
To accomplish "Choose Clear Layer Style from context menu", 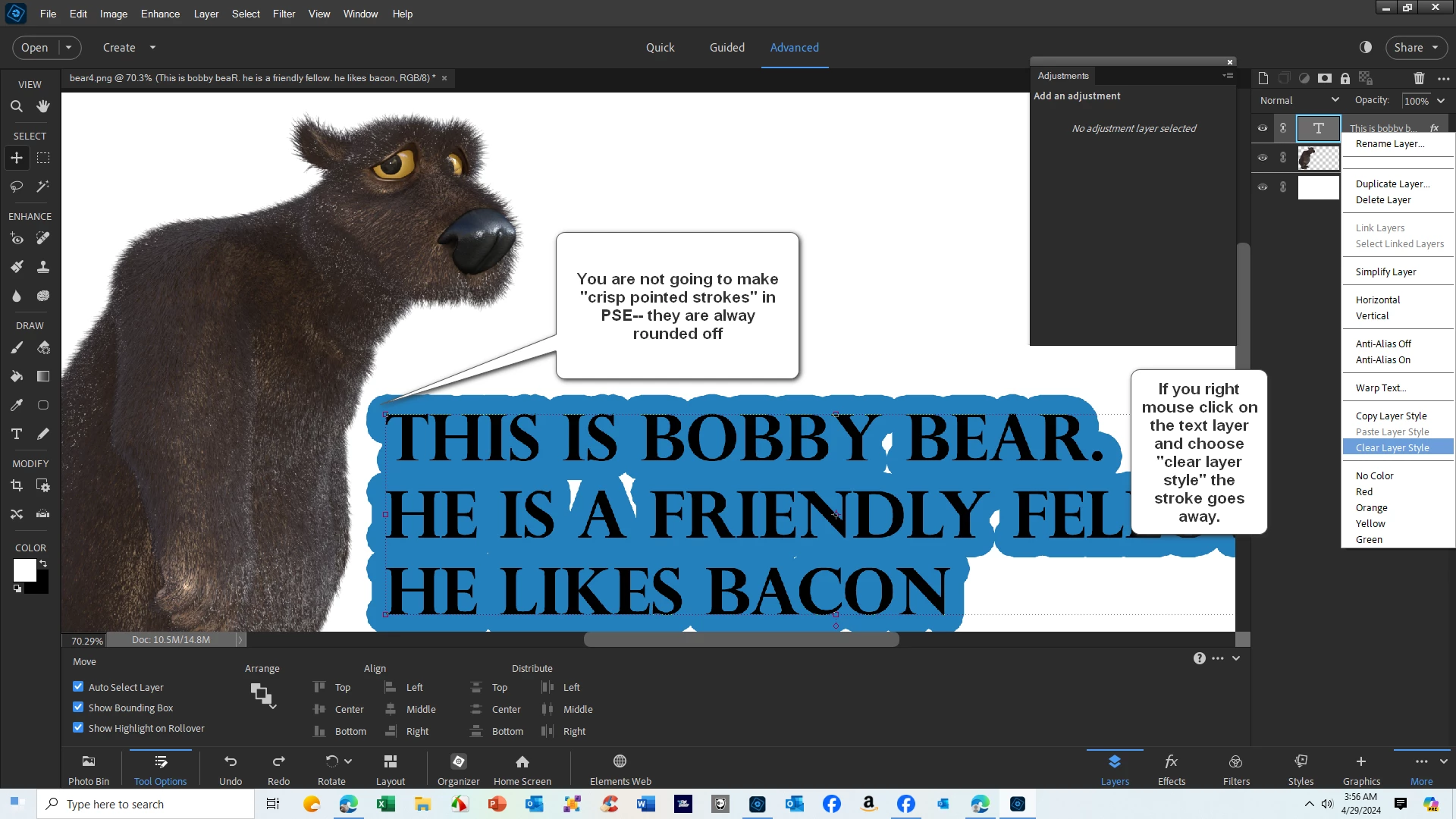I will coord(1392,447).
